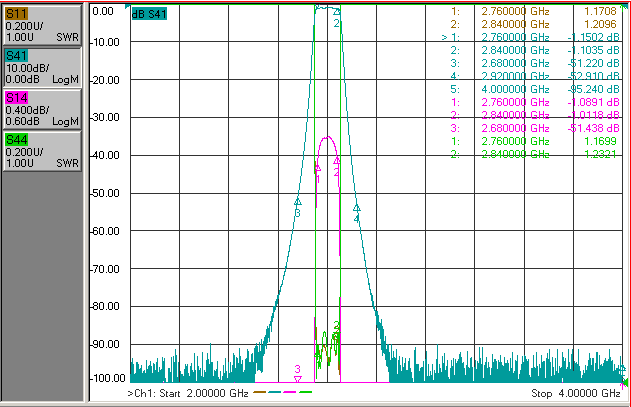The image size is (631, 407).
Task: Select magenta marker 2 on S14 trace
Action: click(x=336, y=161)
